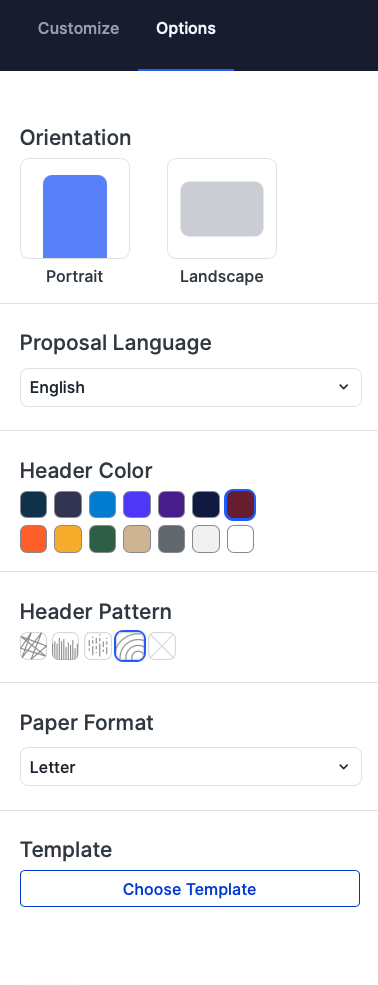Select the concentric arcs header pattern
Screen dimensions: 378x985
(x=130, y=646)
